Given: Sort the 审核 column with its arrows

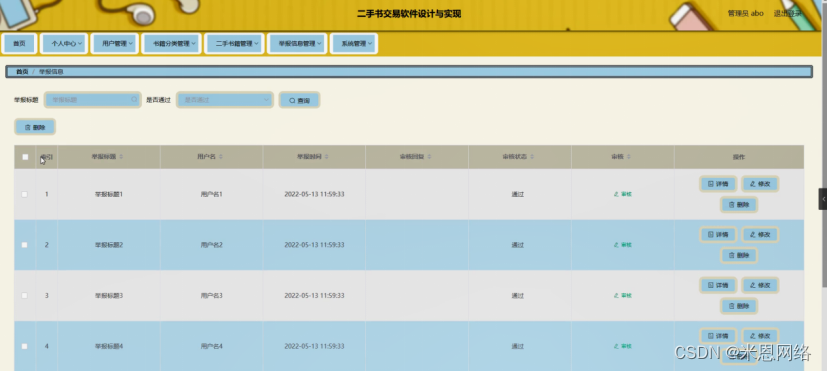Looking at the screenshot, I should tap(629, 157).
